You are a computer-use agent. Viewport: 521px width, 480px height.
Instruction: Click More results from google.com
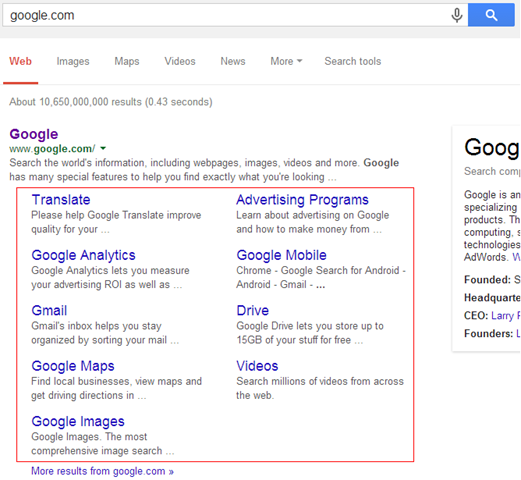[x=102, y=471]
